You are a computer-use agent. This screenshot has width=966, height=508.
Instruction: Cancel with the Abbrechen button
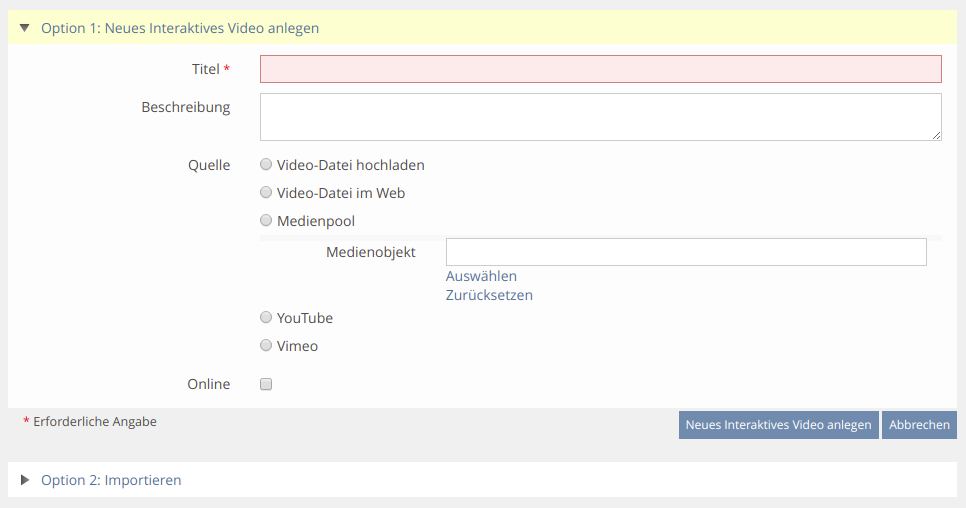[x=919, y=425]
